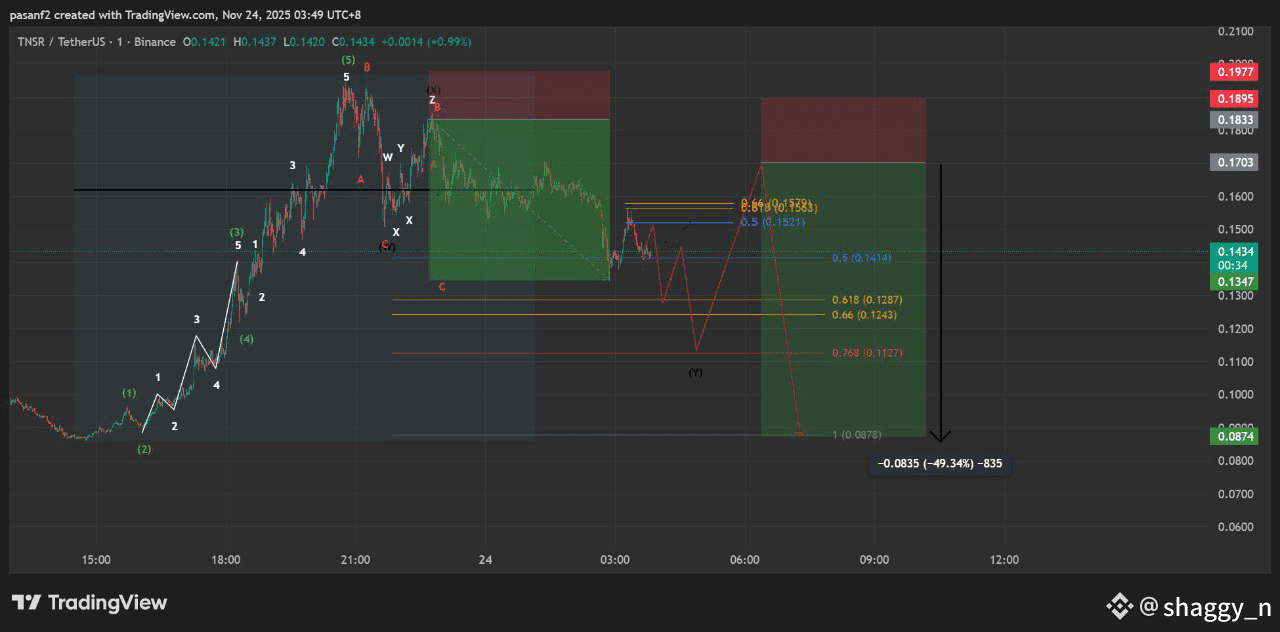1280x632 pixels.
Task: Select the red 0.1977 price label
Action: tap(1235, 71)
